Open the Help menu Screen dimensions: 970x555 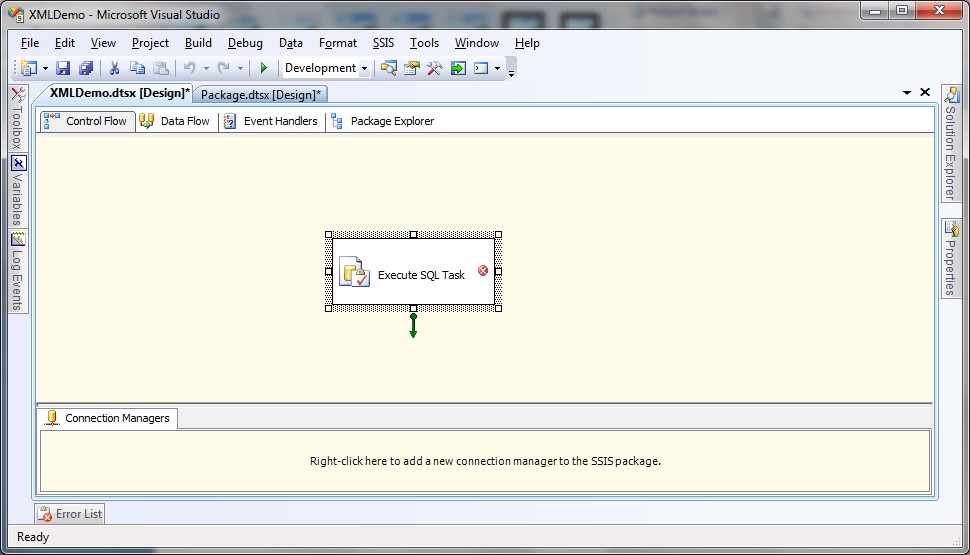tap(527, 43)
